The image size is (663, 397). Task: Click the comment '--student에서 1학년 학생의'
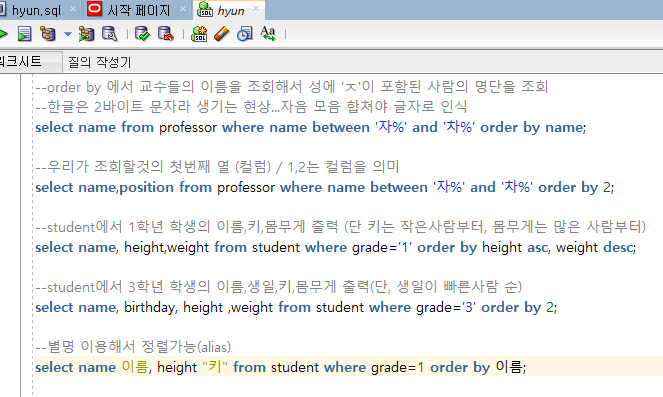(x=341, y=227)
